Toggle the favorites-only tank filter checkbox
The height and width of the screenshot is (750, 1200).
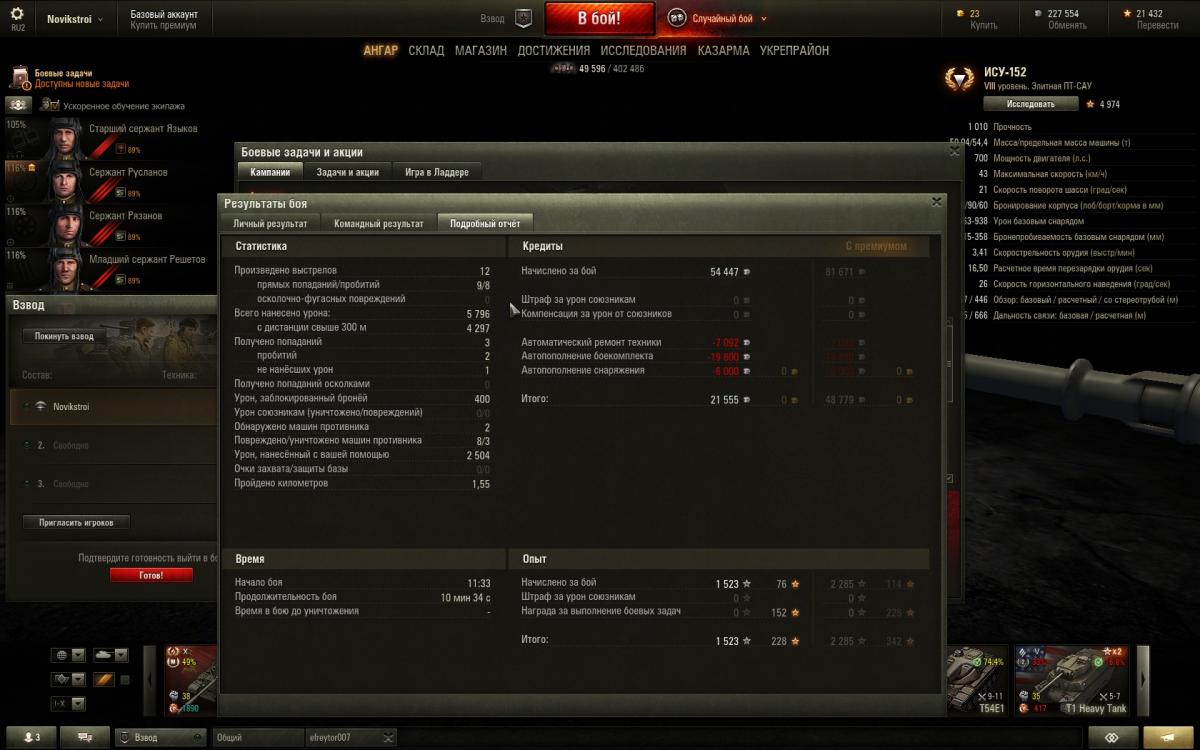coord(125,680)
